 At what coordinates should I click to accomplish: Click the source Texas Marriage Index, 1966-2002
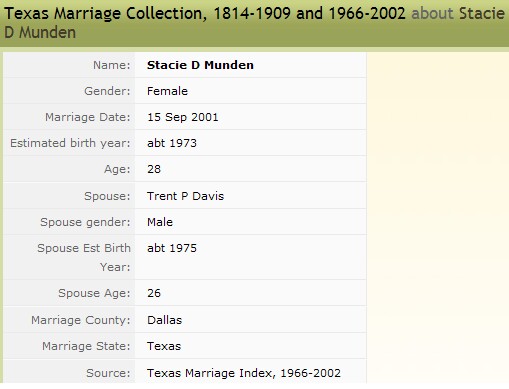click(x=244, y=373)
